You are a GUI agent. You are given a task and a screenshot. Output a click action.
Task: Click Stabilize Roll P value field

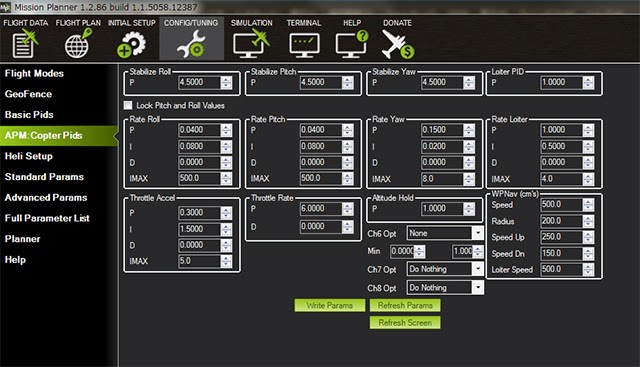(199, 82)
